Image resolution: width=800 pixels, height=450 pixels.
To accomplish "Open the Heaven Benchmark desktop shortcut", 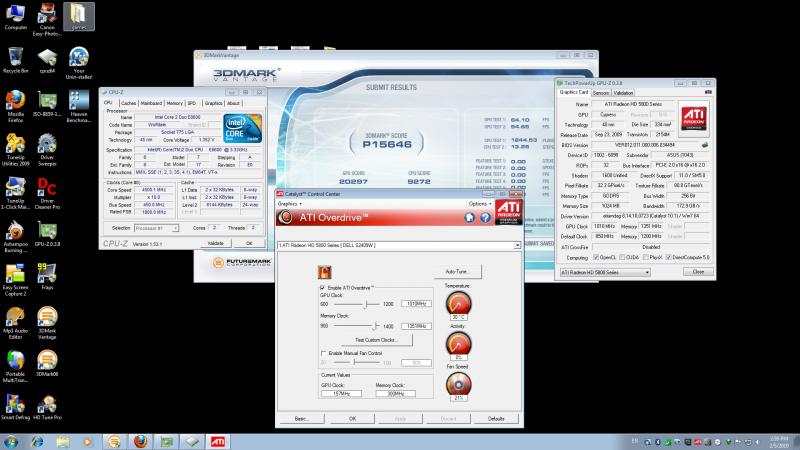I will [79, 106].
